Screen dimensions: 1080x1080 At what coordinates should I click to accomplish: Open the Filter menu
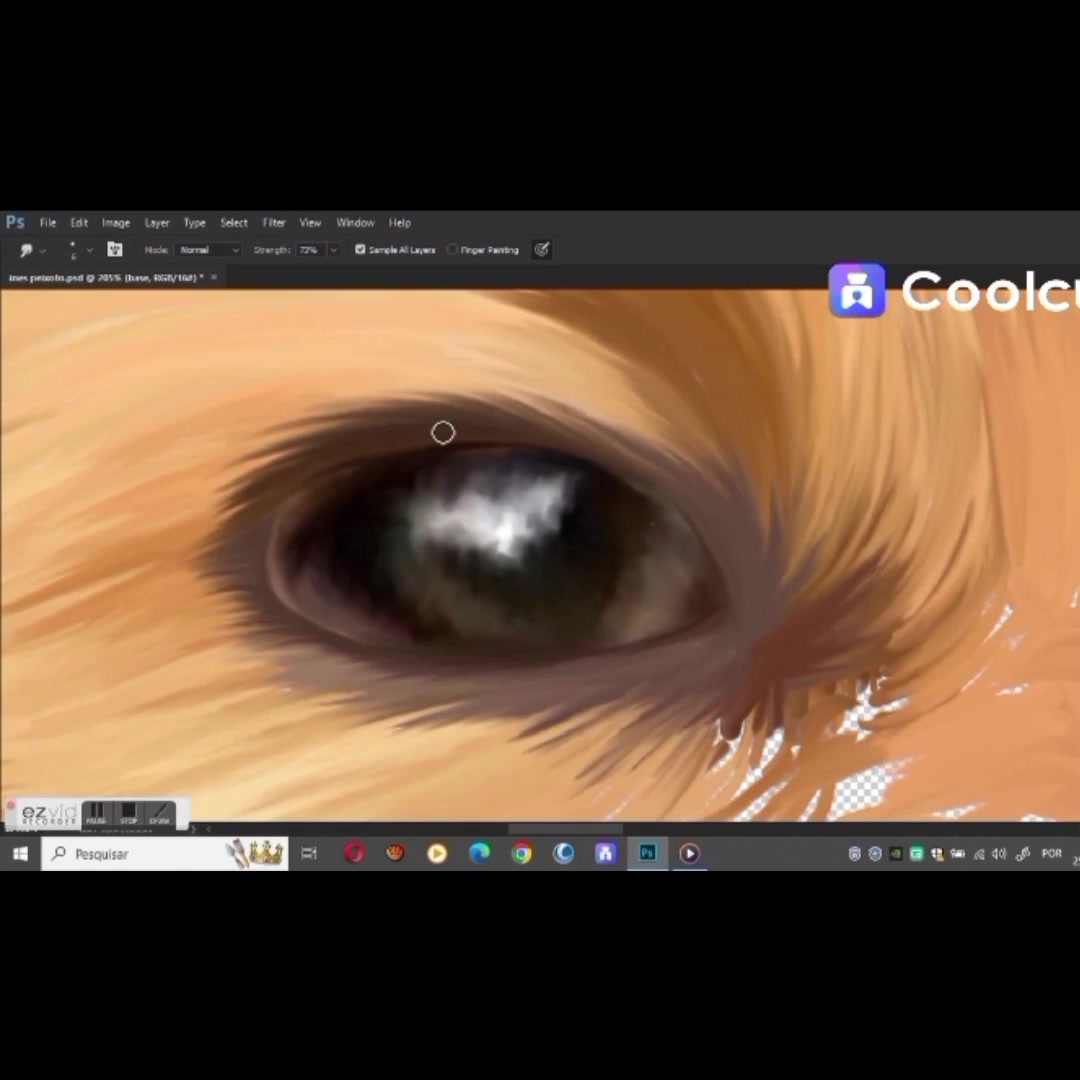click(x=273, y=222)
